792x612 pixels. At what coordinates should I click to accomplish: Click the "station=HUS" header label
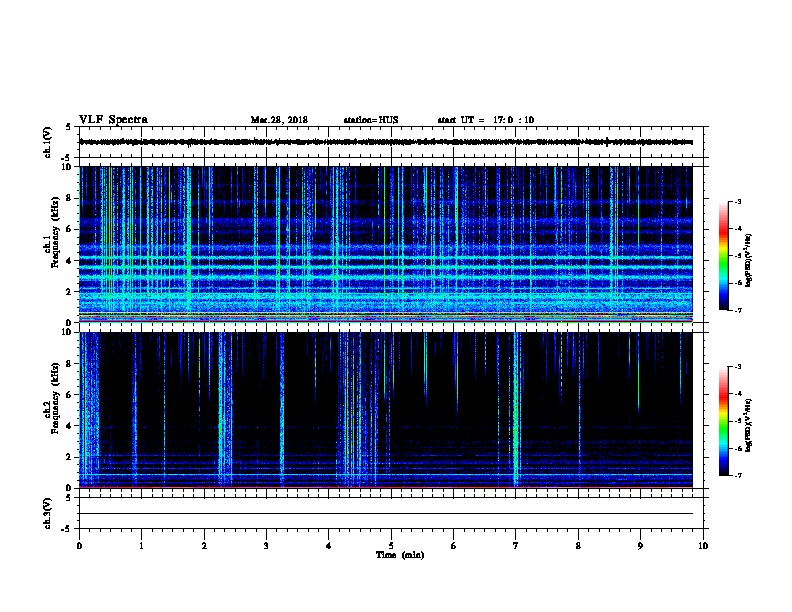click(371, 120)
